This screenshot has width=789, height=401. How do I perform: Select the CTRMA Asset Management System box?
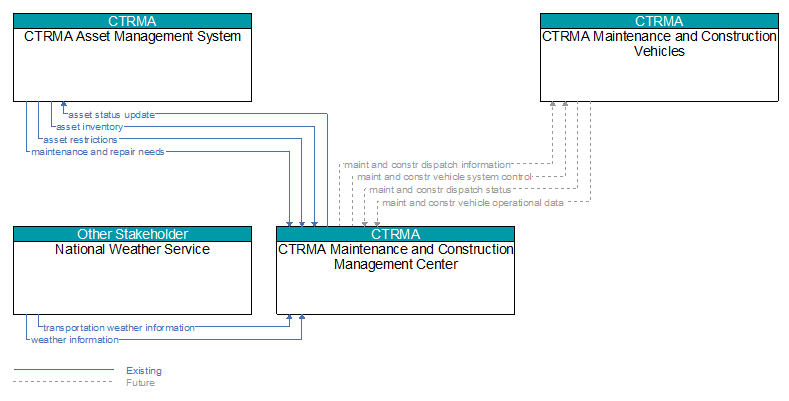click(132, 57)
